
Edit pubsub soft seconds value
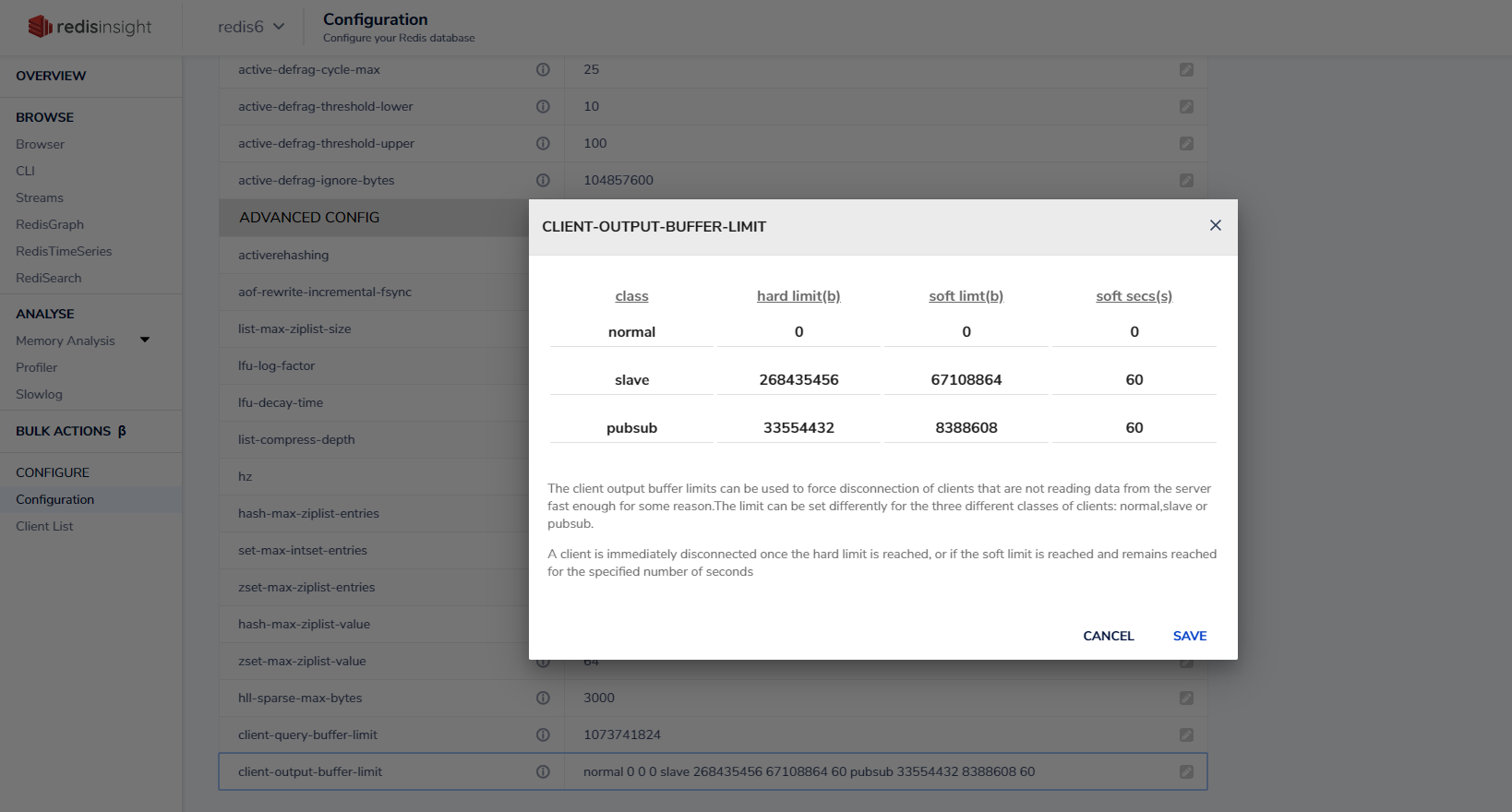[1134, 428]
